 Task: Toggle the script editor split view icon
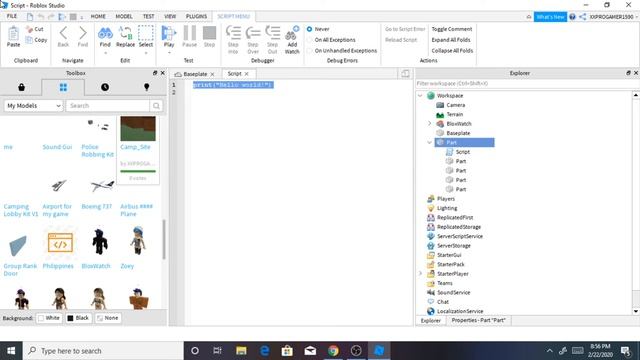click(x=405, y=73)
